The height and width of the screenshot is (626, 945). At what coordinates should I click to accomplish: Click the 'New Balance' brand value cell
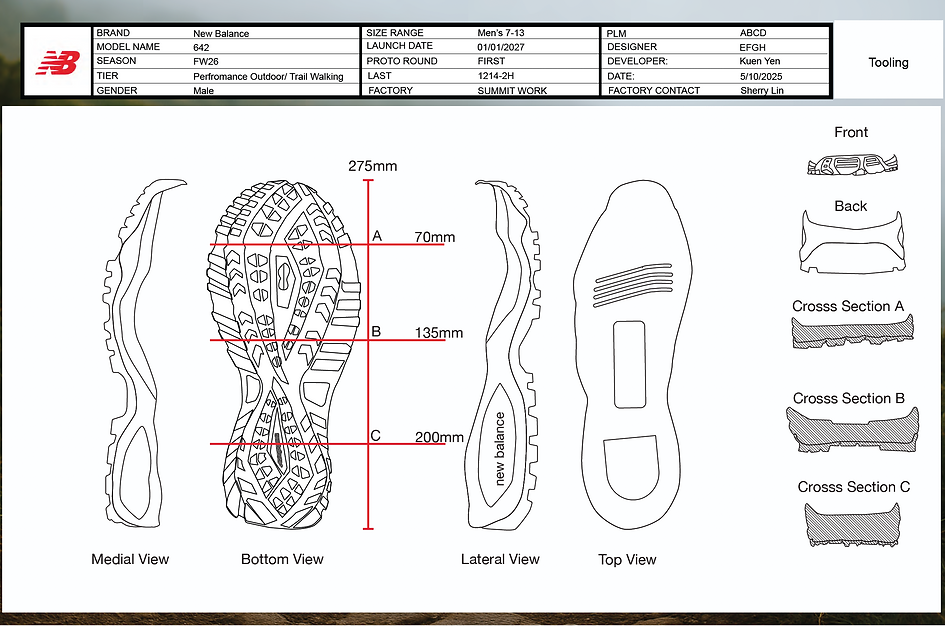(x=221, y=34)
